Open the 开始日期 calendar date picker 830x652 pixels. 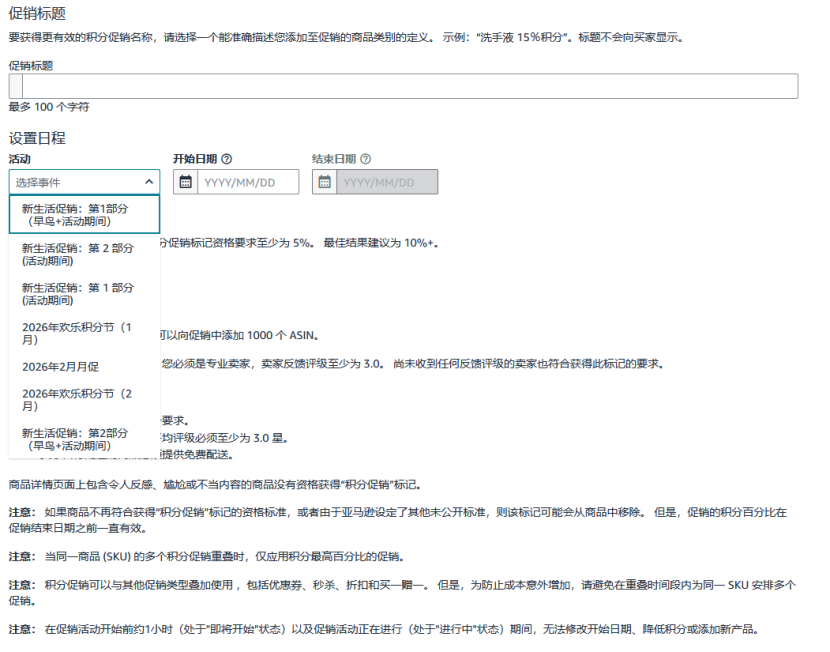(188, 182)
